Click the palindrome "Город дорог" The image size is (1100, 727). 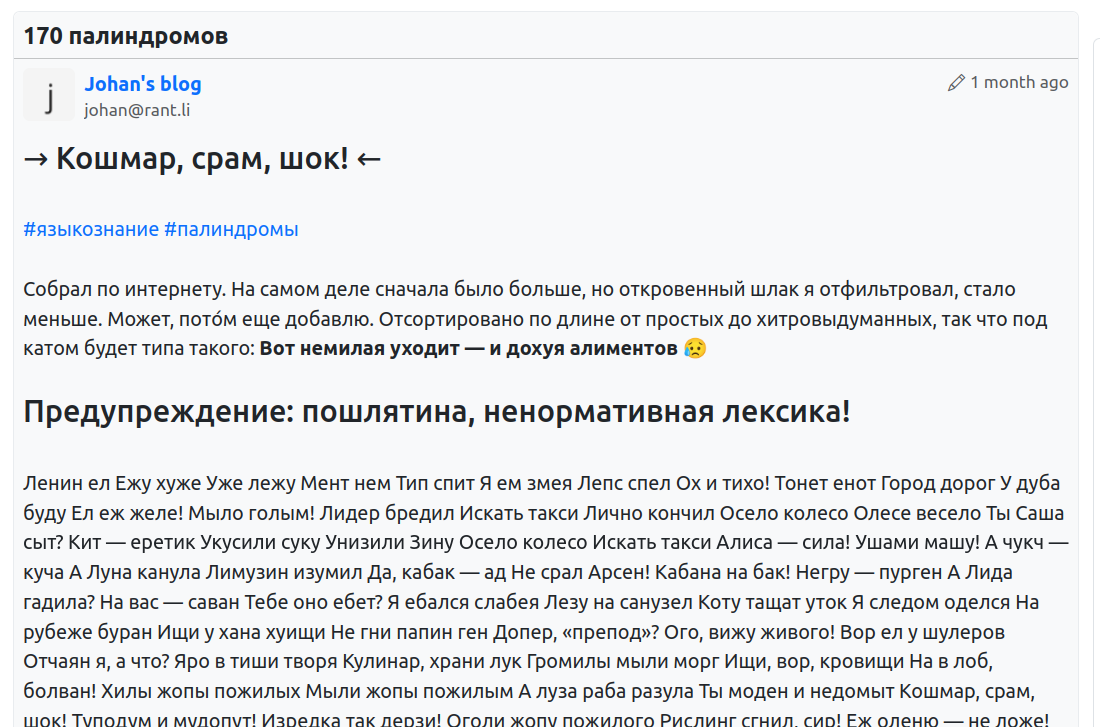(937, 483)
